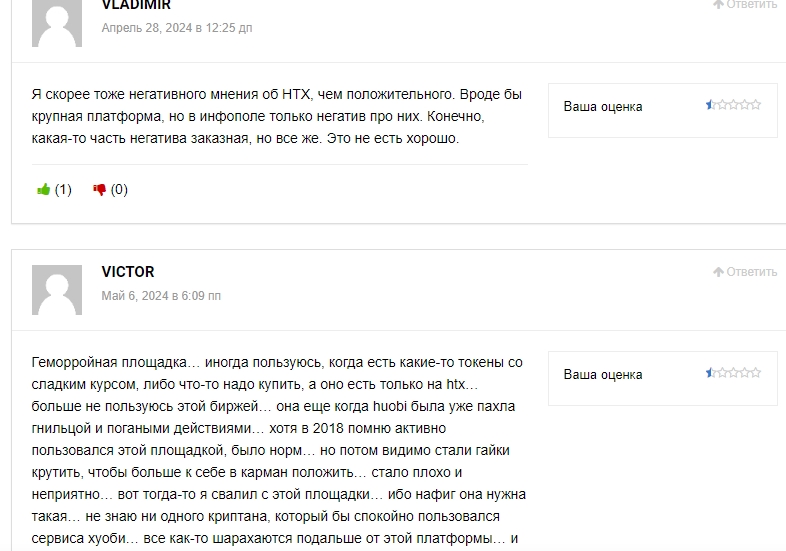Click the date Апрель 28, 2024 в 12:25 дп
This screenshot has height=551, width=786.
pyautogui.click(x=177, y=28)
